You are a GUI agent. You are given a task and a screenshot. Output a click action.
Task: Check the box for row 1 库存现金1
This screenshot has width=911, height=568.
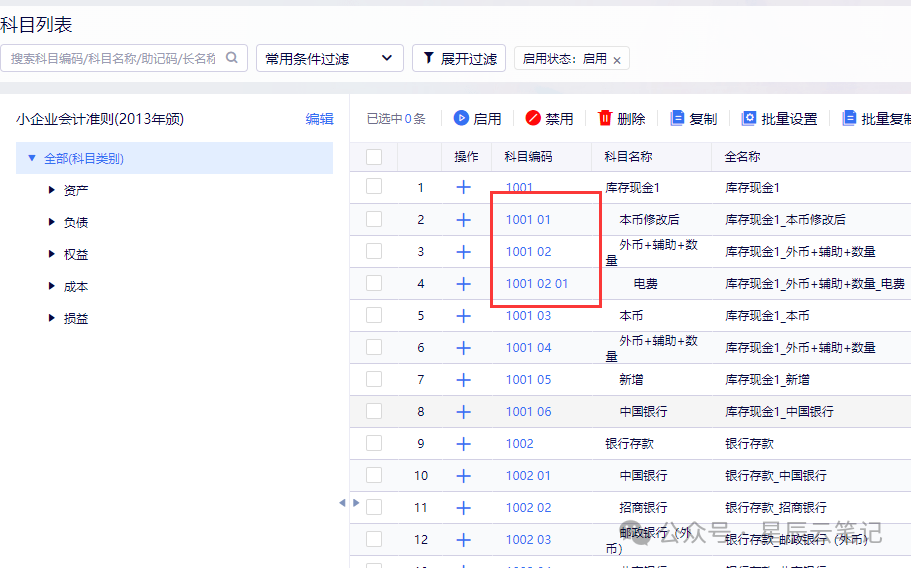tap(374, 186)
